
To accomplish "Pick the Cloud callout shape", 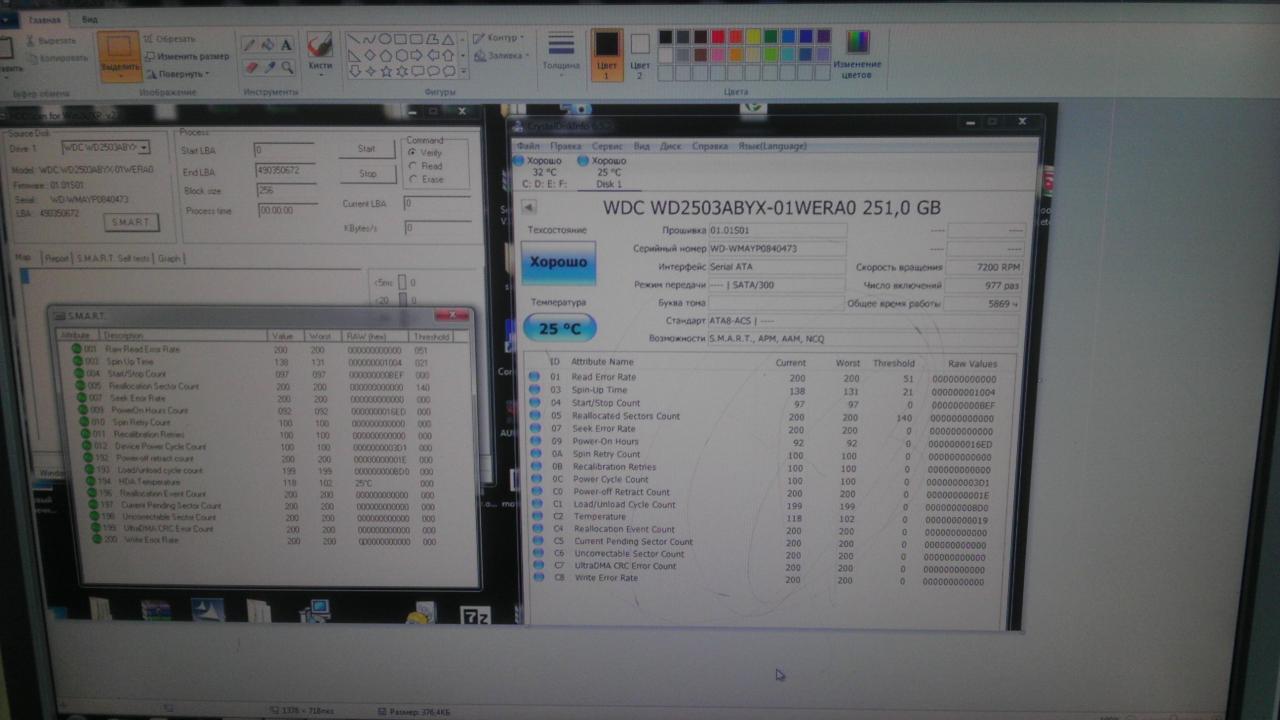I will point(450,71).
